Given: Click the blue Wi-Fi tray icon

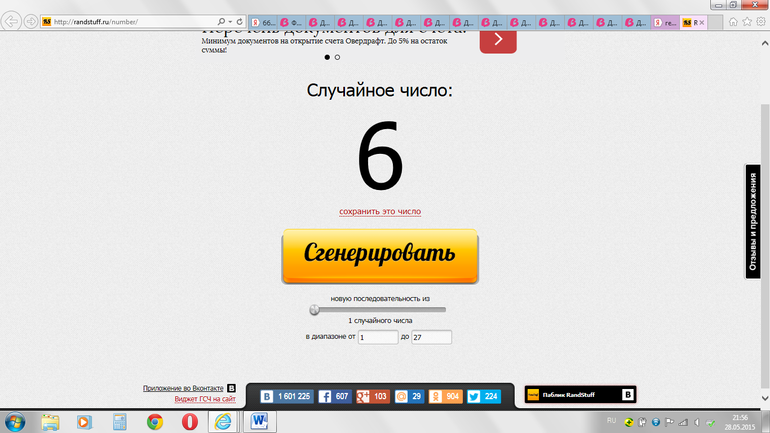Looking at the screenshot, I should click(x=656, y=422).
